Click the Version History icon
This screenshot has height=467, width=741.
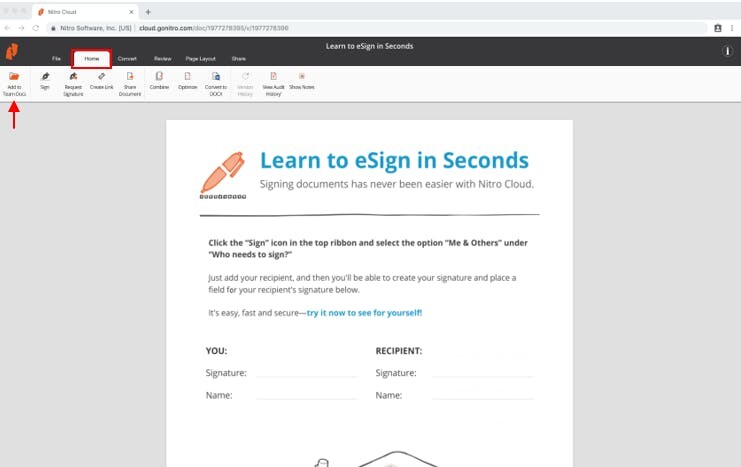245,77
